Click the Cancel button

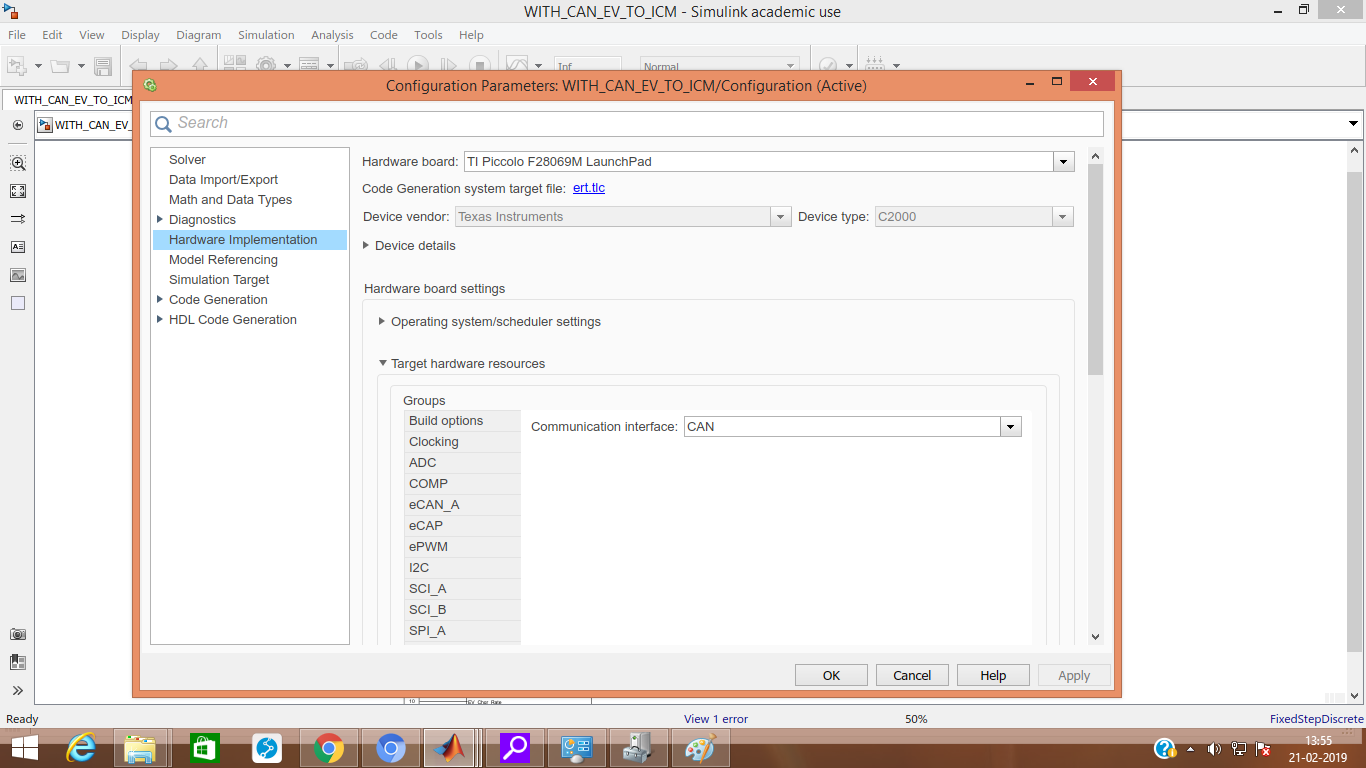coord(912,675)
